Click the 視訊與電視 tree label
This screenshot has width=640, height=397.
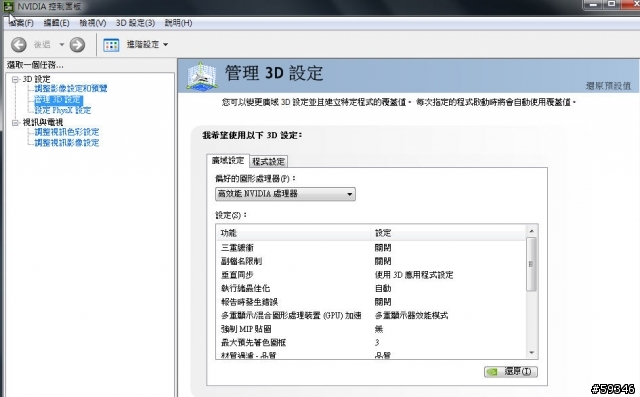[x=43, y=122]
